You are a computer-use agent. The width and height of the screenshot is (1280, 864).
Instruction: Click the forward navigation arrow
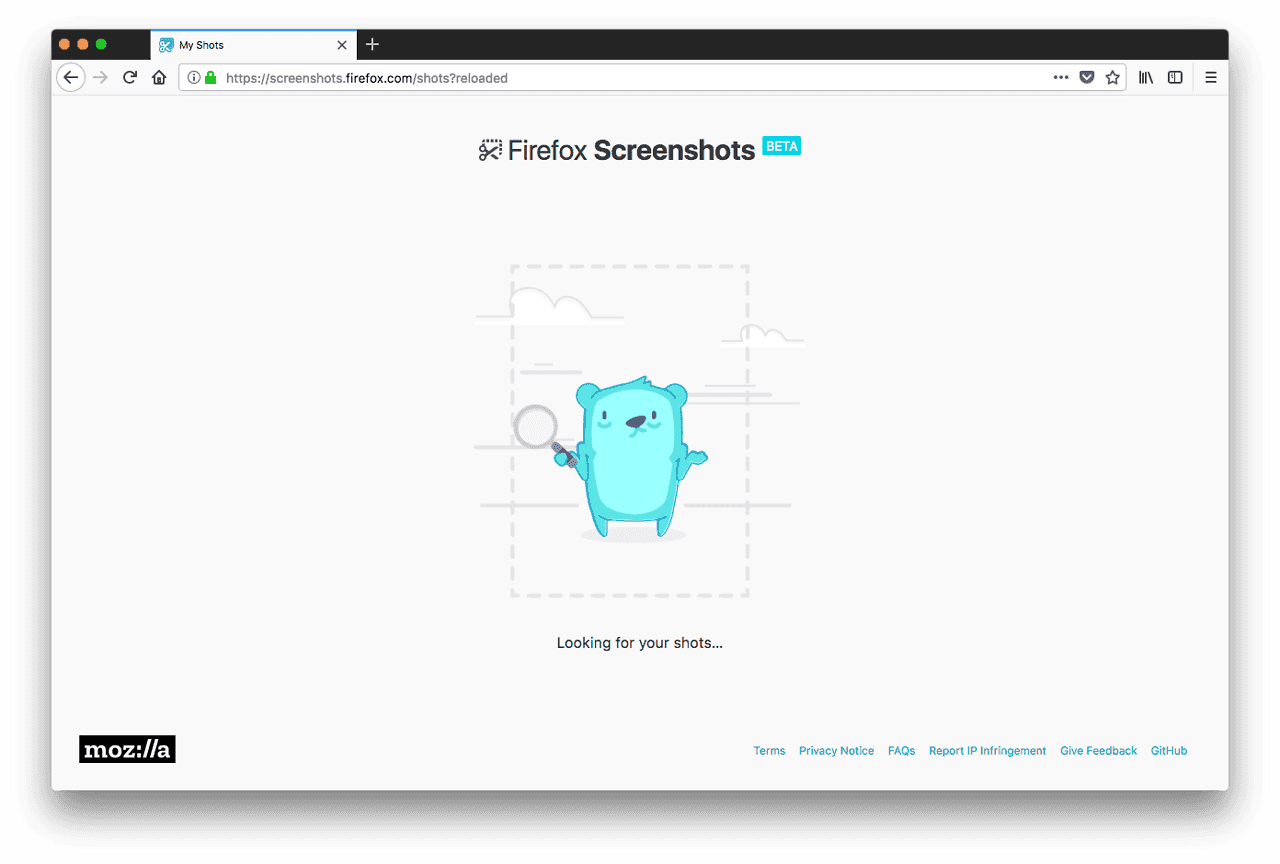point(100,78)
